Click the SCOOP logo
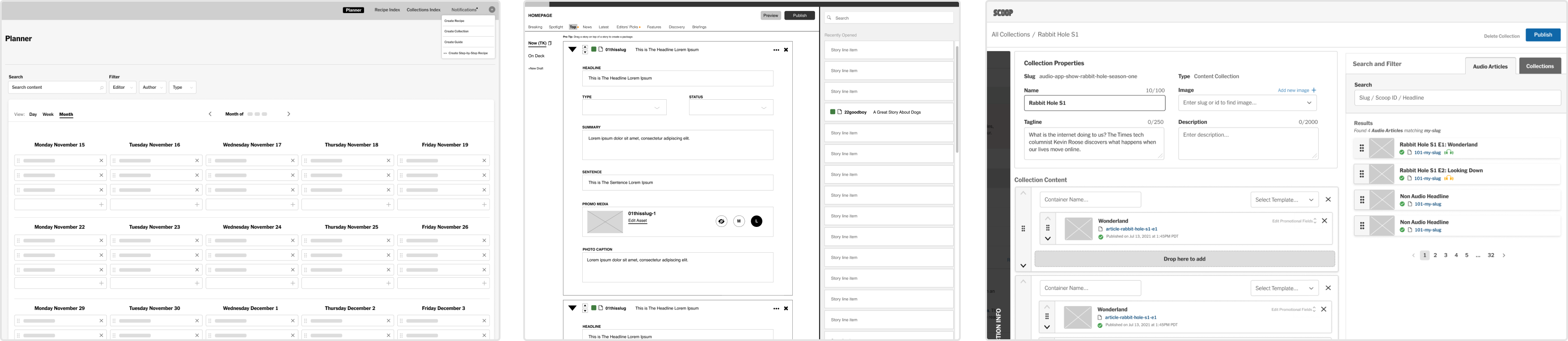 [1003, 13]
